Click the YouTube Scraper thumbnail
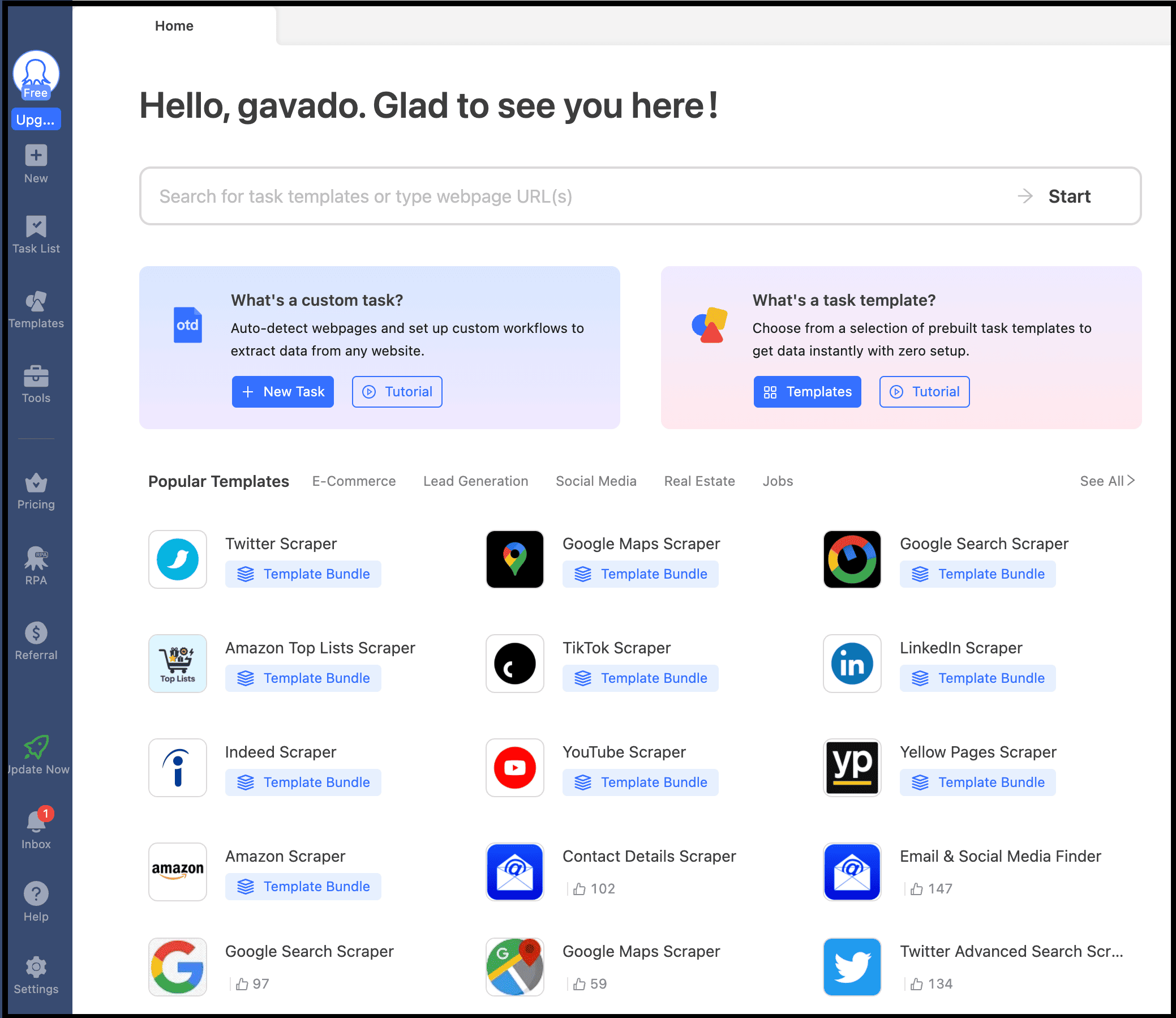The height and width of the screenshot is (1018, 1176). [x=514, y=768]
